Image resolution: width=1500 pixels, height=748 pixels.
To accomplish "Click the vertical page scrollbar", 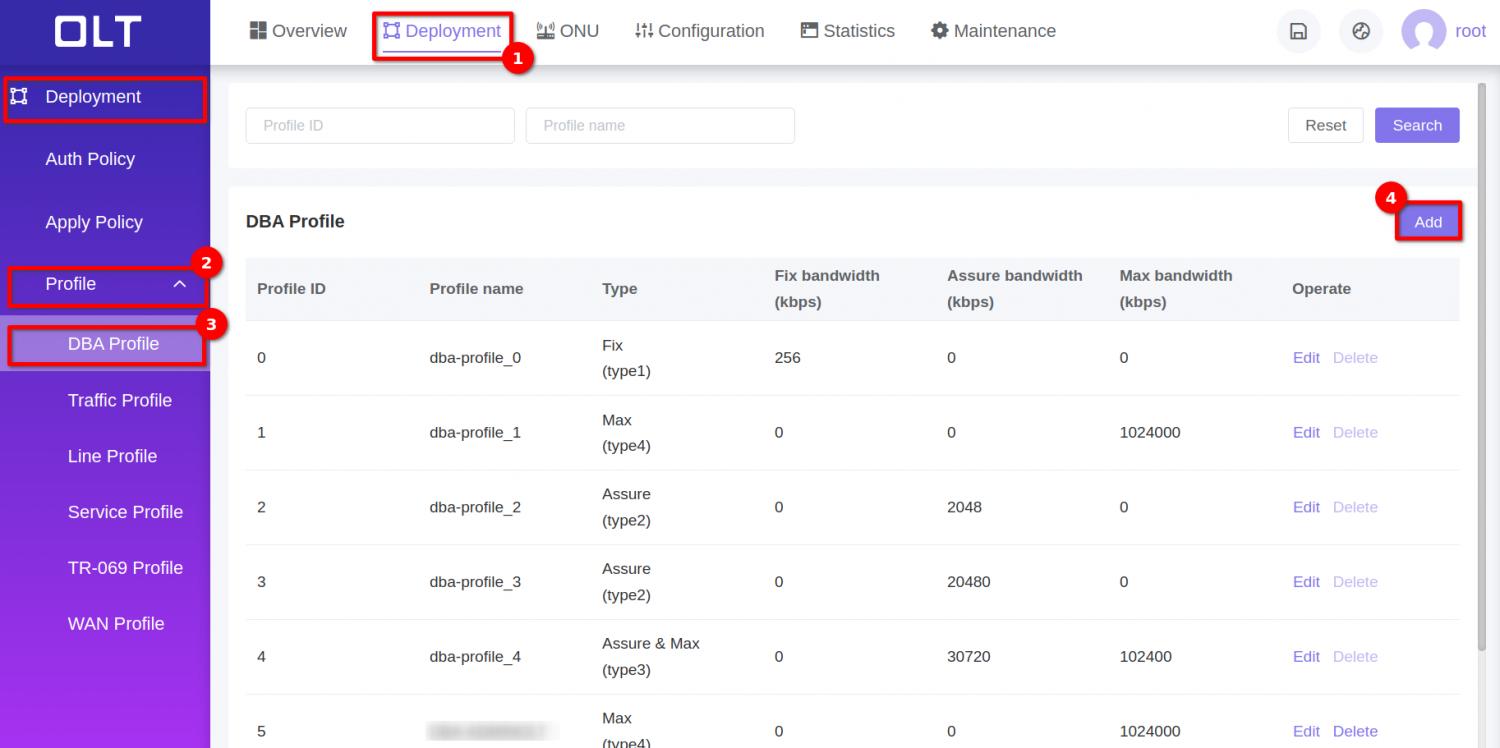I will (1482, 360).
